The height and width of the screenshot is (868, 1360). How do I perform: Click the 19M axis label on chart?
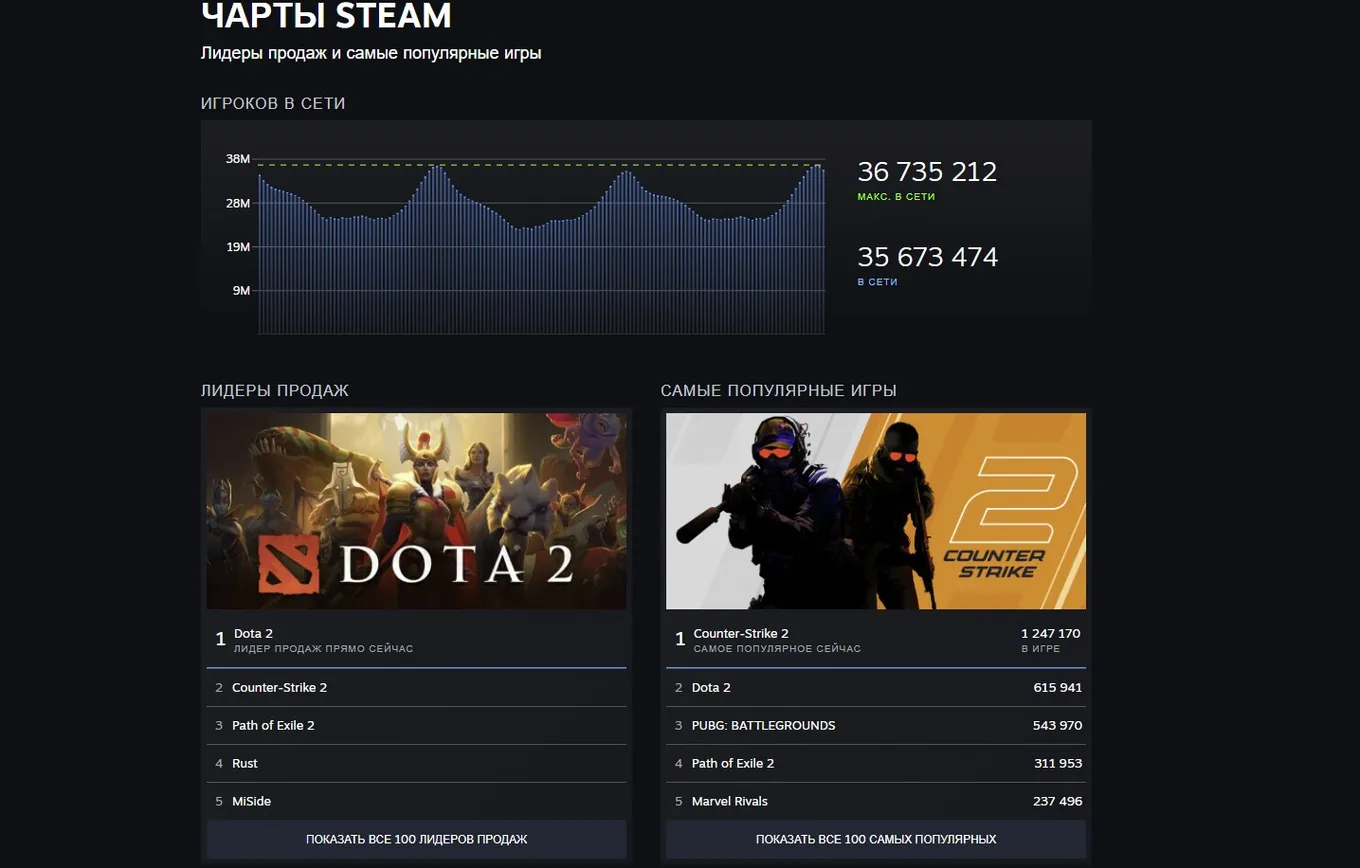238,247
